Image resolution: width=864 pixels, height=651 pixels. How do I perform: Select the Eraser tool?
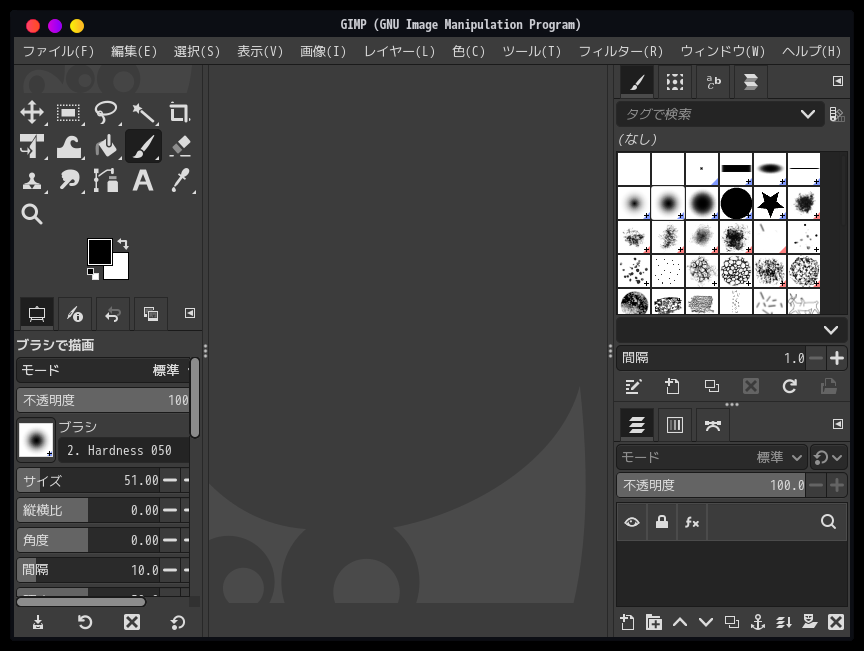point(180,147)
